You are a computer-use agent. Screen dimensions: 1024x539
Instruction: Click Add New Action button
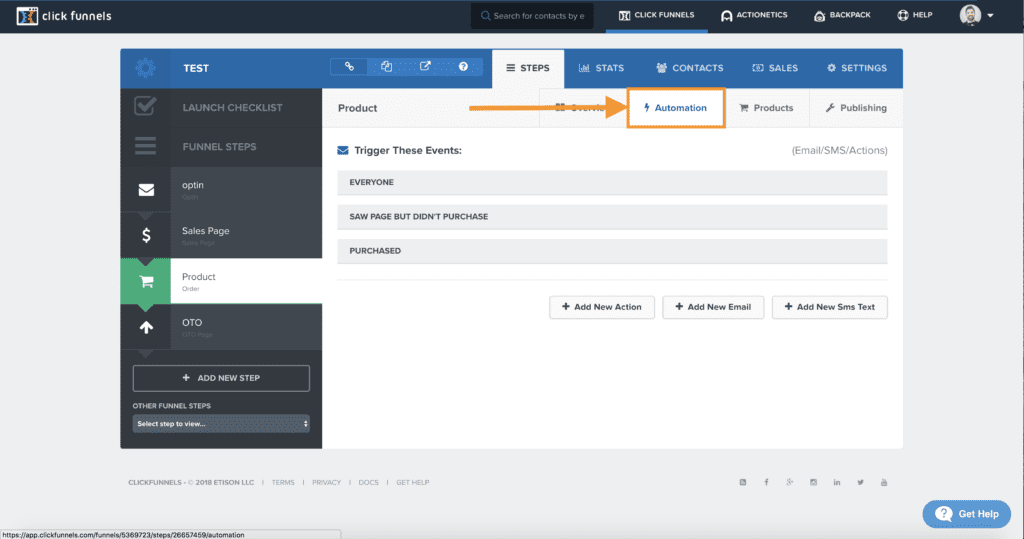coord(601,307)
